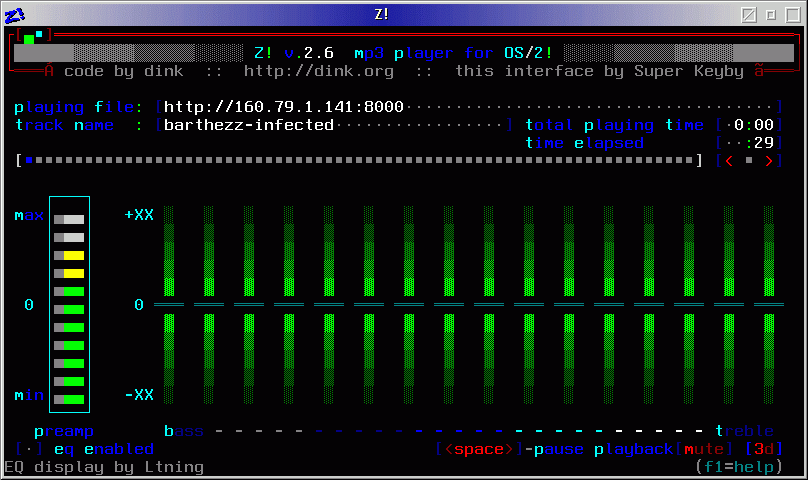808x480 pixels.
Task: Click the EQ display by Ltning text
Action: (x=104, y=467)
